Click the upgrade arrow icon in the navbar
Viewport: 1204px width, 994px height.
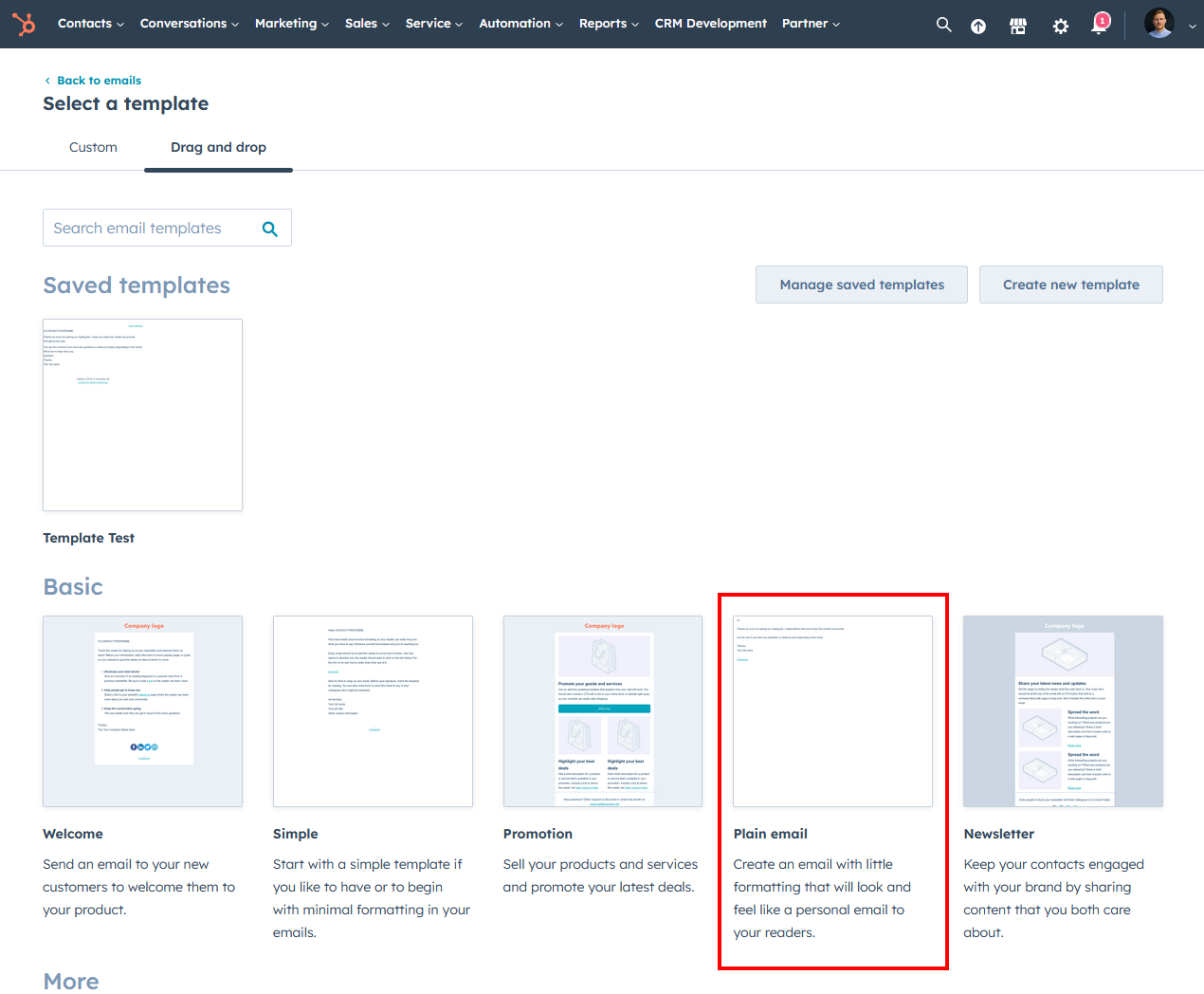tap(977, 26)
